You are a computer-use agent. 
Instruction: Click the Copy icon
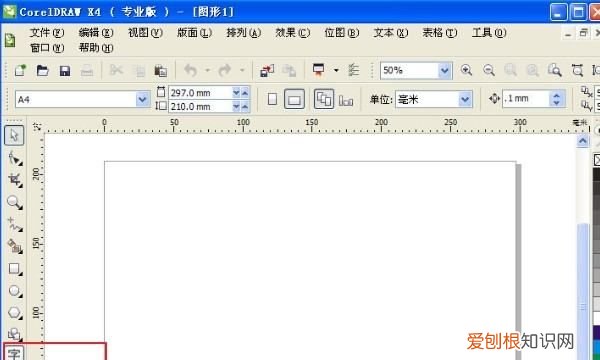tap(139, 71)
